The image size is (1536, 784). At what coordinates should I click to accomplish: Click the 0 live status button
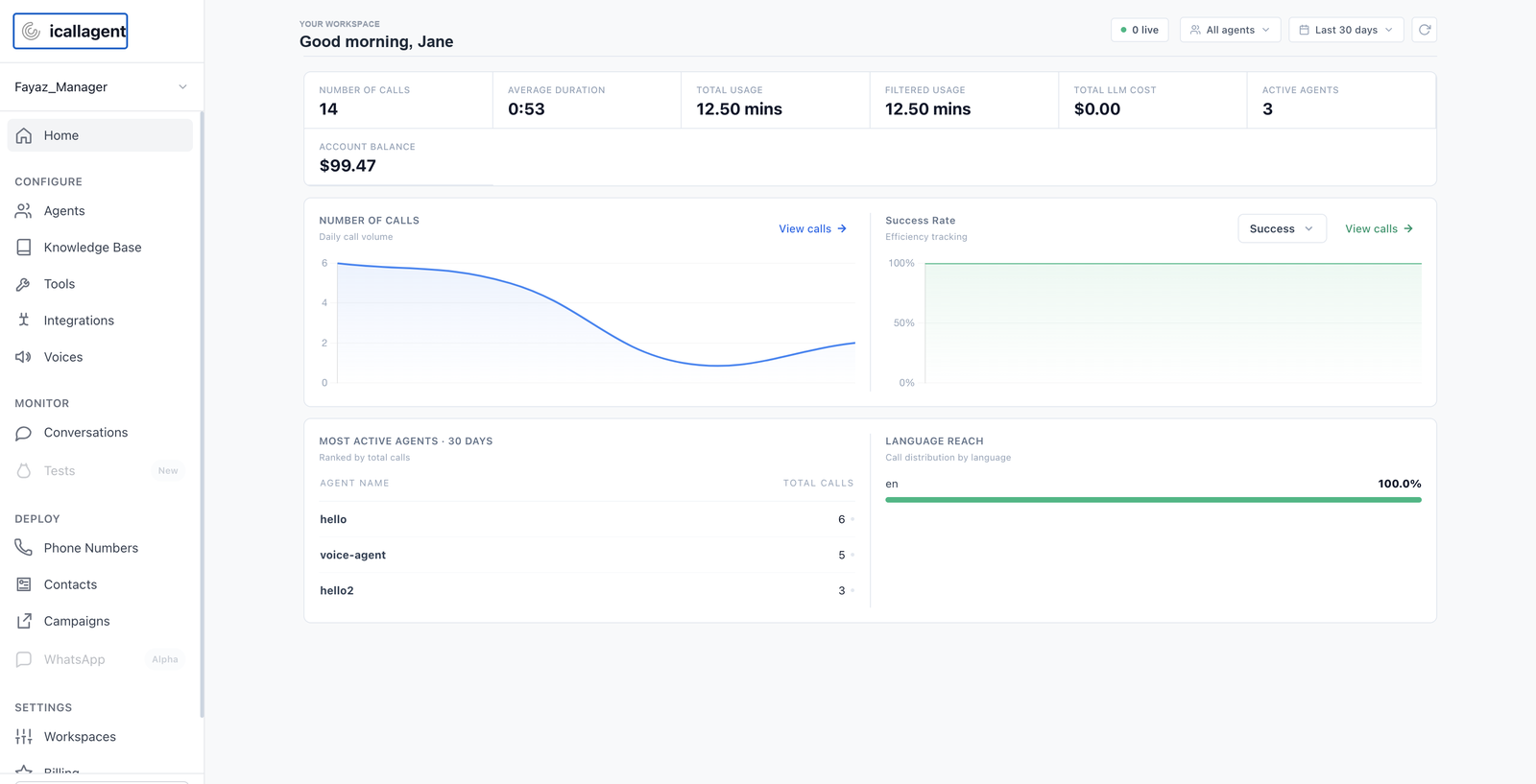click(x=1140, y=30)
